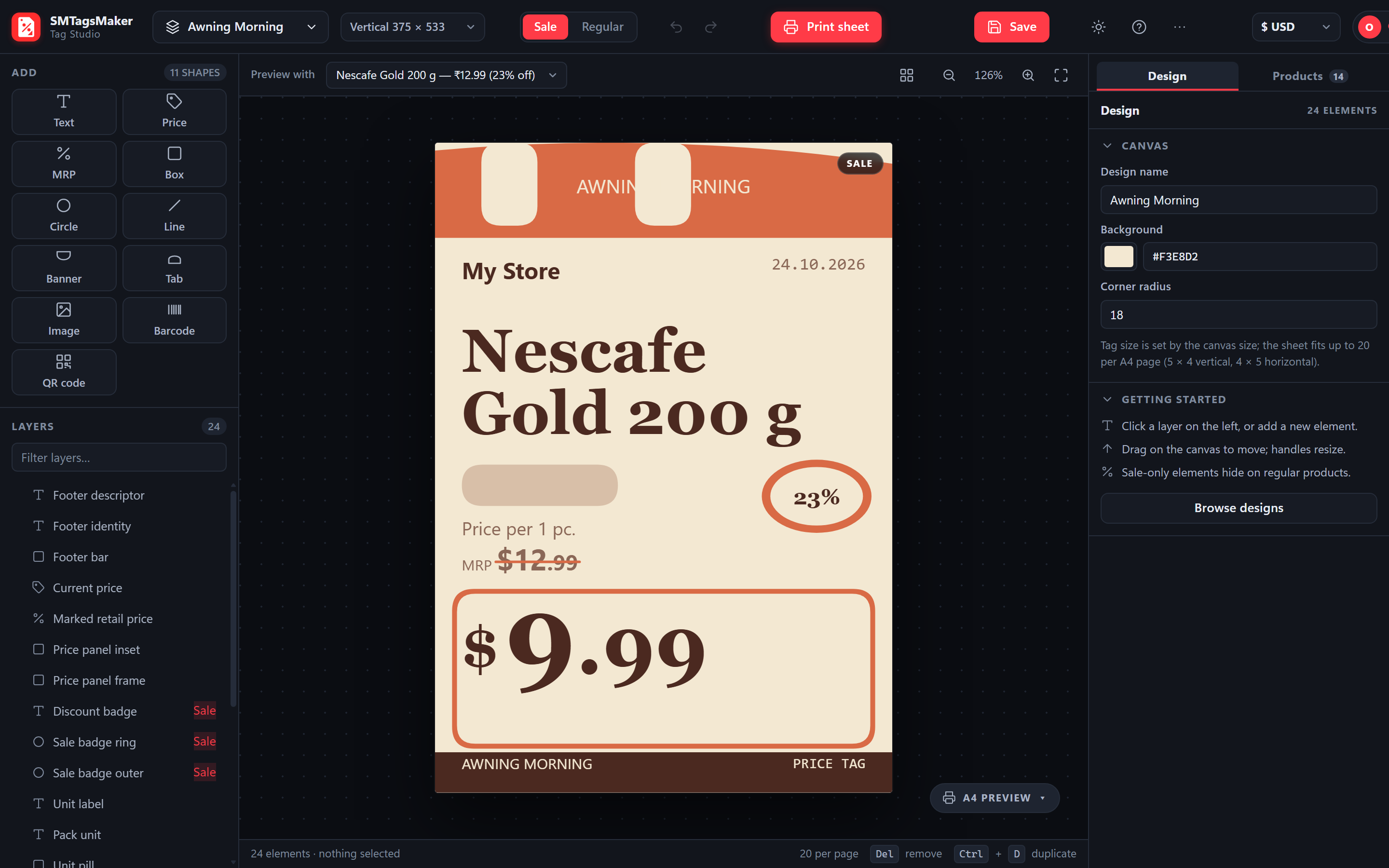Add a Text element
This screenshot has height=868, width=1389.
(x=64, y=111)
